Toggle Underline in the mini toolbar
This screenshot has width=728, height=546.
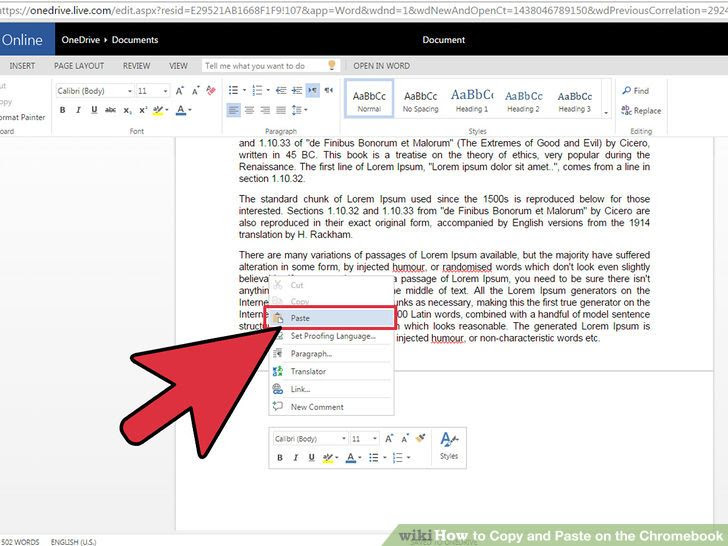(x=312, y=458)
